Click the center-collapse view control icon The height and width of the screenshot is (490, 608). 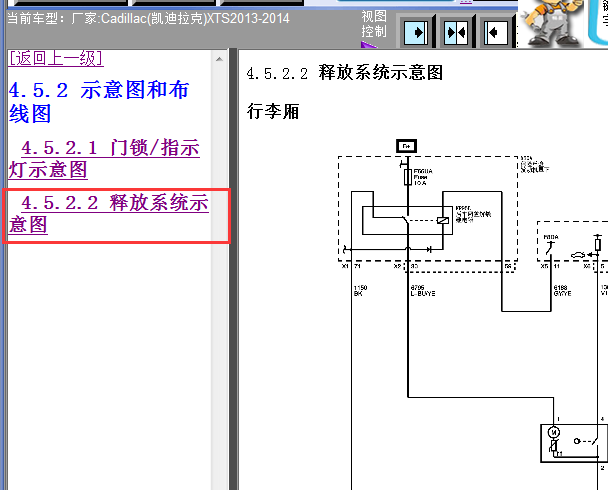coord(456,33)
